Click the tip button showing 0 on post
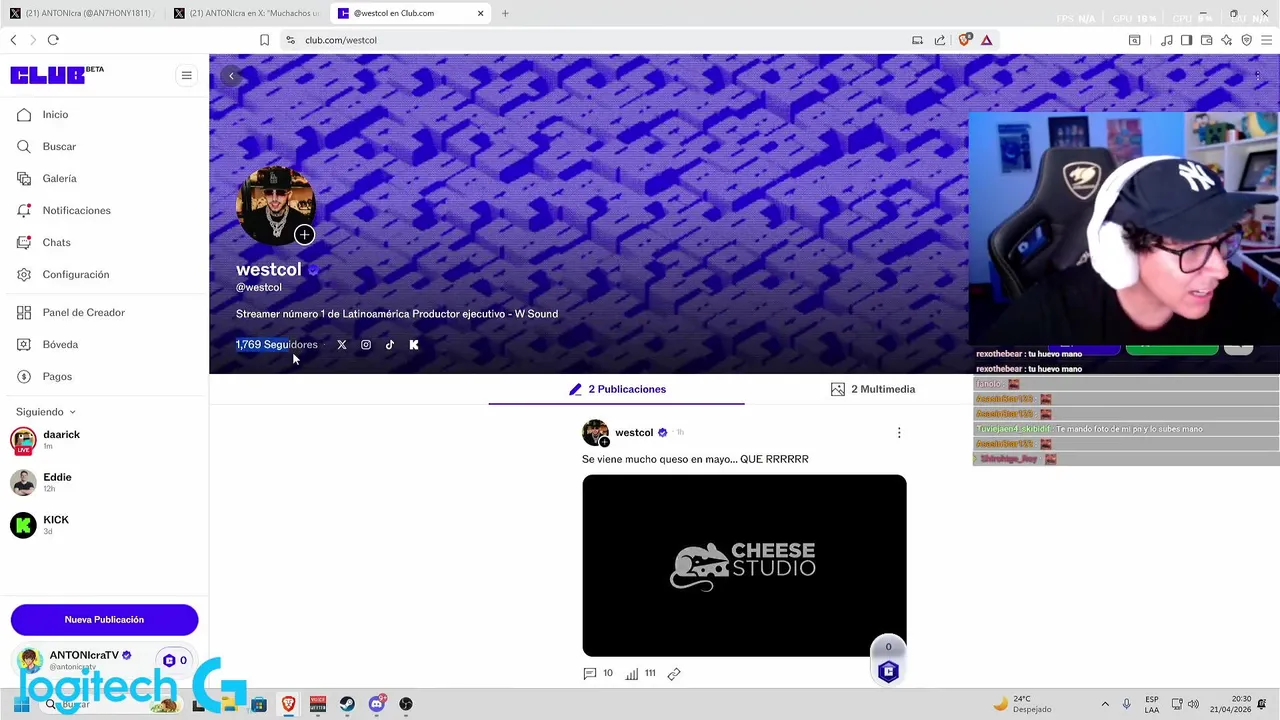This screenshot has width=1280, height=720. [888, 660]
